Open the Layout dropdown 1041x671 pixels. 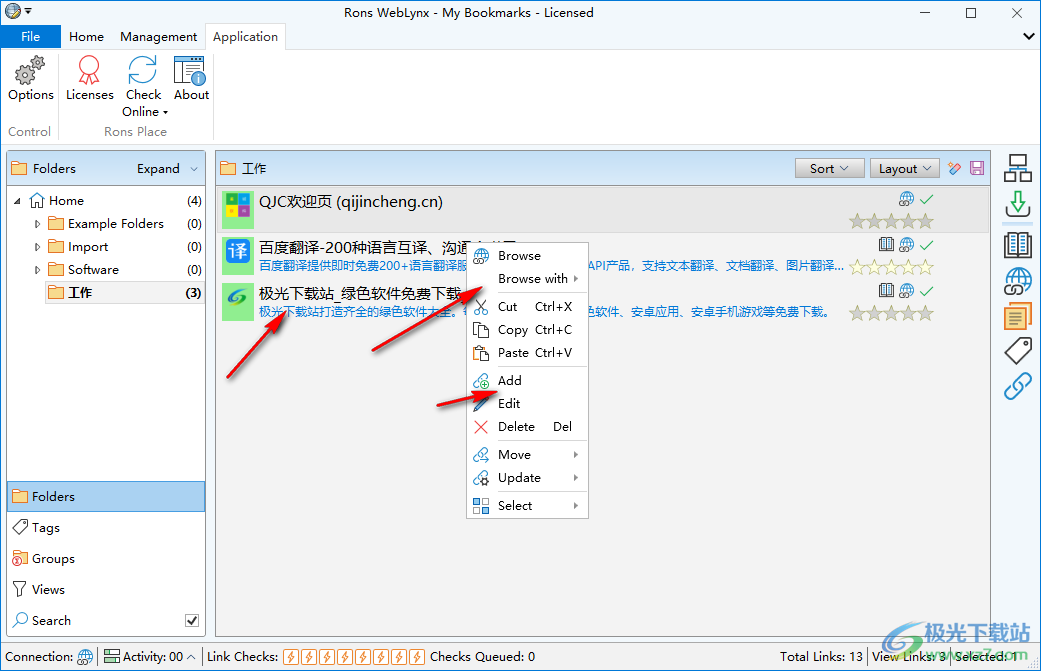(904, 169)
